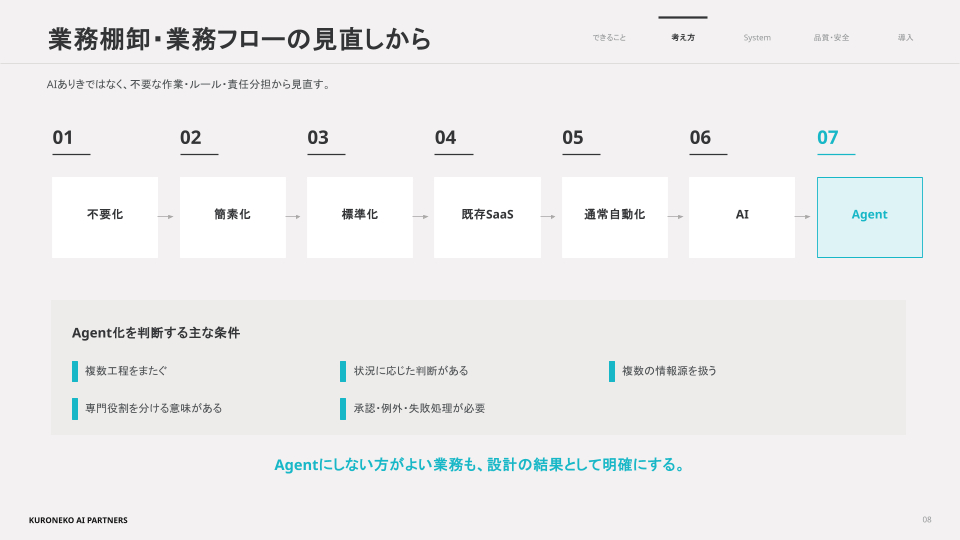Click the bullet 状況に応じた判断がある
960x540 pixels.
point(411,371)
